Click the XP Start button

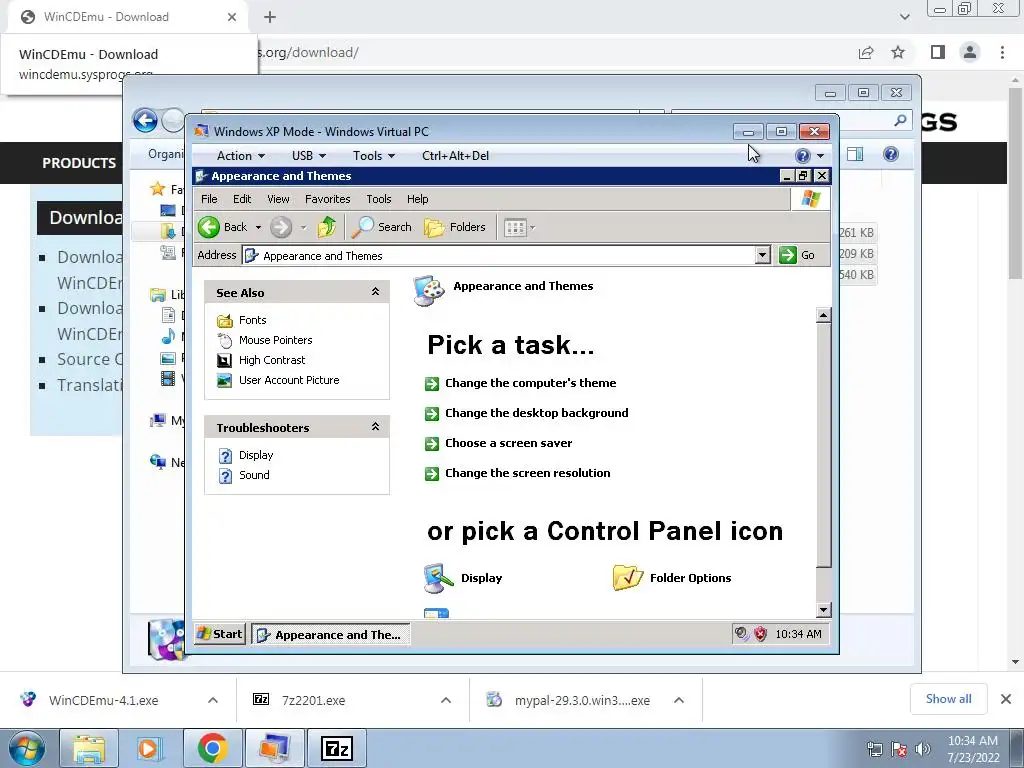[219, 633]
